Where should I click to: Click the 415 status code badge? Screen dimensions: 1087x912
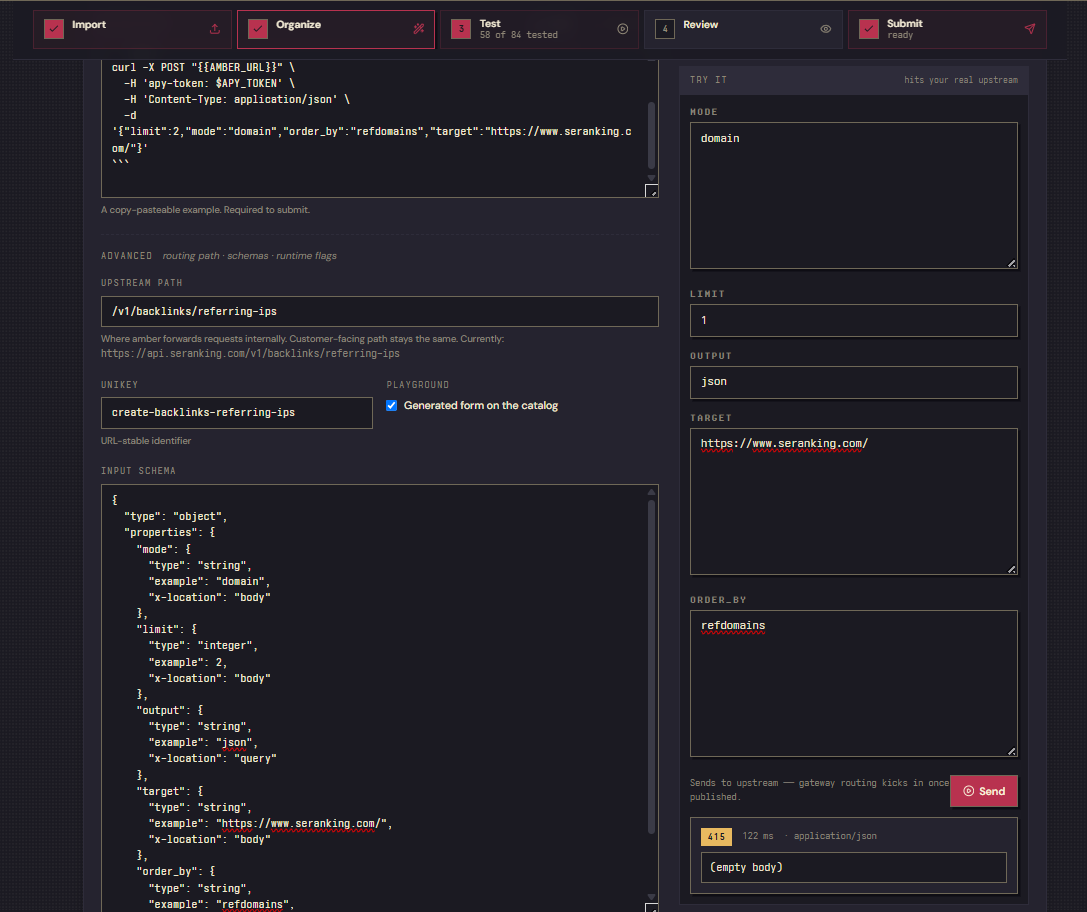coord(716,836)
